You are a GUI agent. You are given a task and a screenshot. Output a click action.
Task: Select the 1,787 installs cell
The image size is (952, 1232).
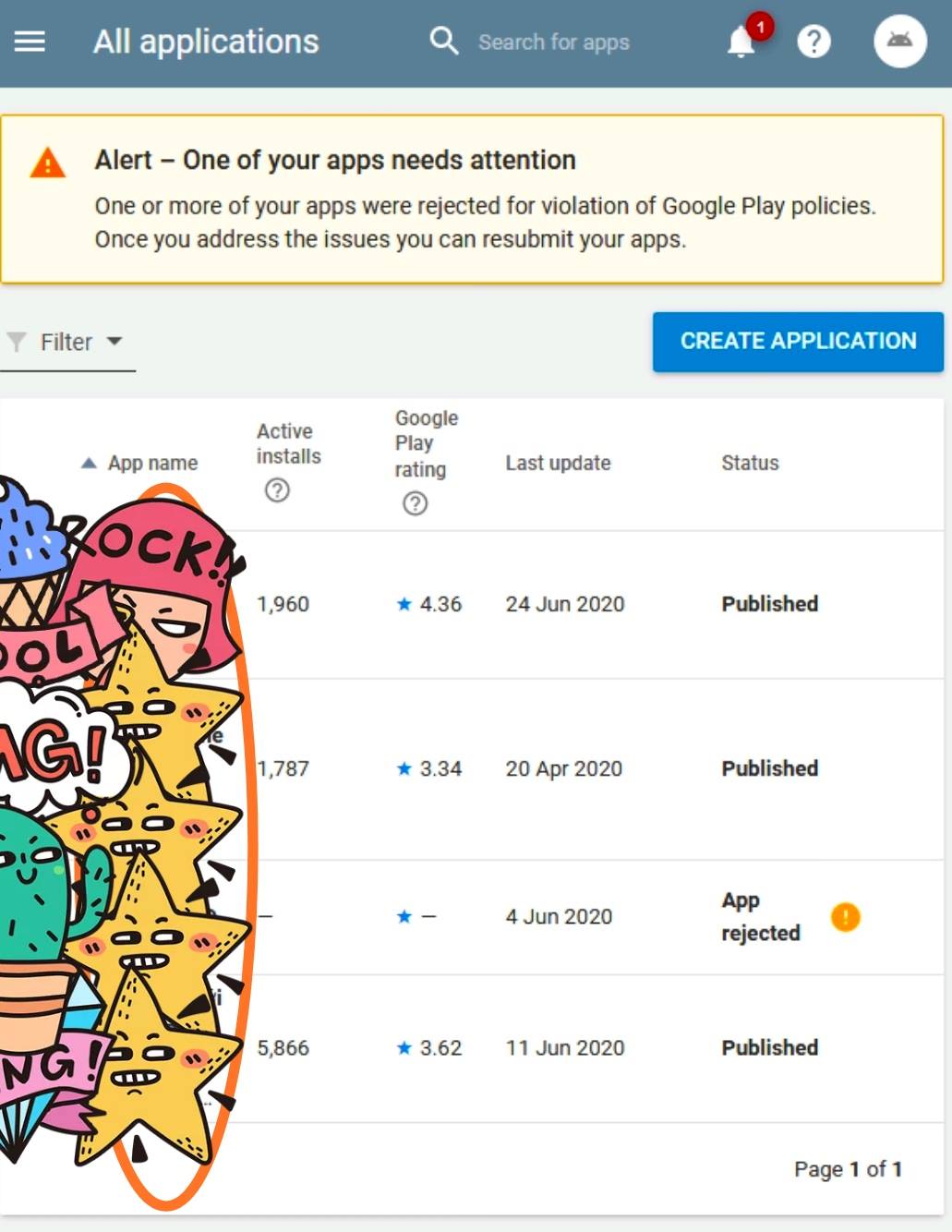pyautogui.click(x=283, y=768)
